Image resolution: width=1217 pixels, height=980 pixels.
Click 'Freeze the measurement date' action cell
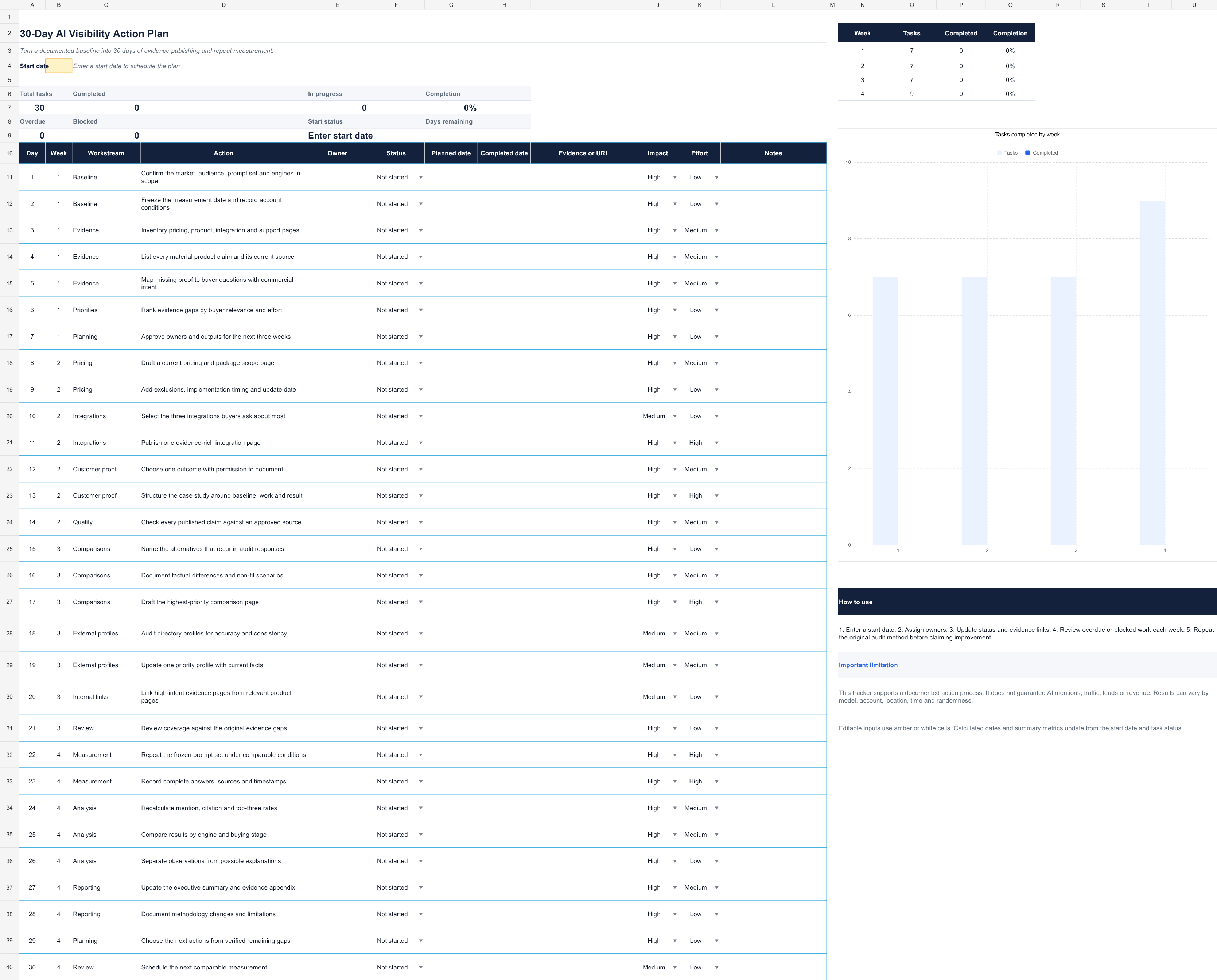pyautogui.click(x=223, y=204)
